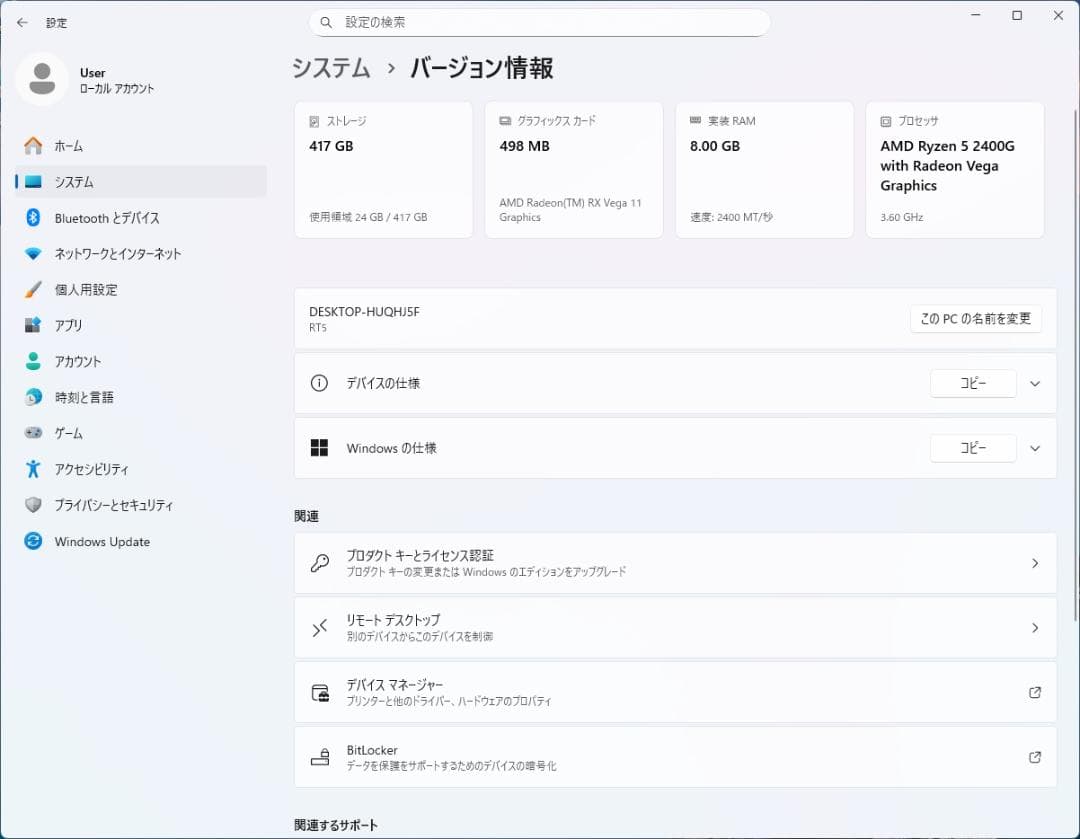Click the privacy shield icon
This screenshot has width=1080, height=839.
click(33, 505)
